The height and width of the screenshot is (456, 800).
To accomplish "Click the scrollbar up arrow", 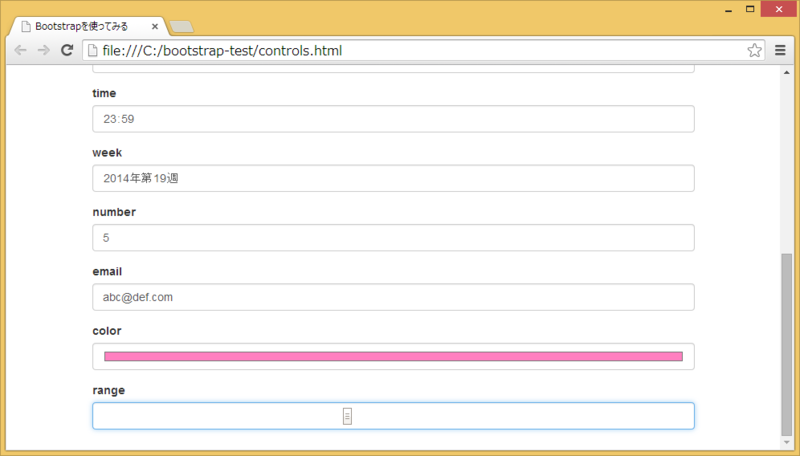I will coord(786,73).
